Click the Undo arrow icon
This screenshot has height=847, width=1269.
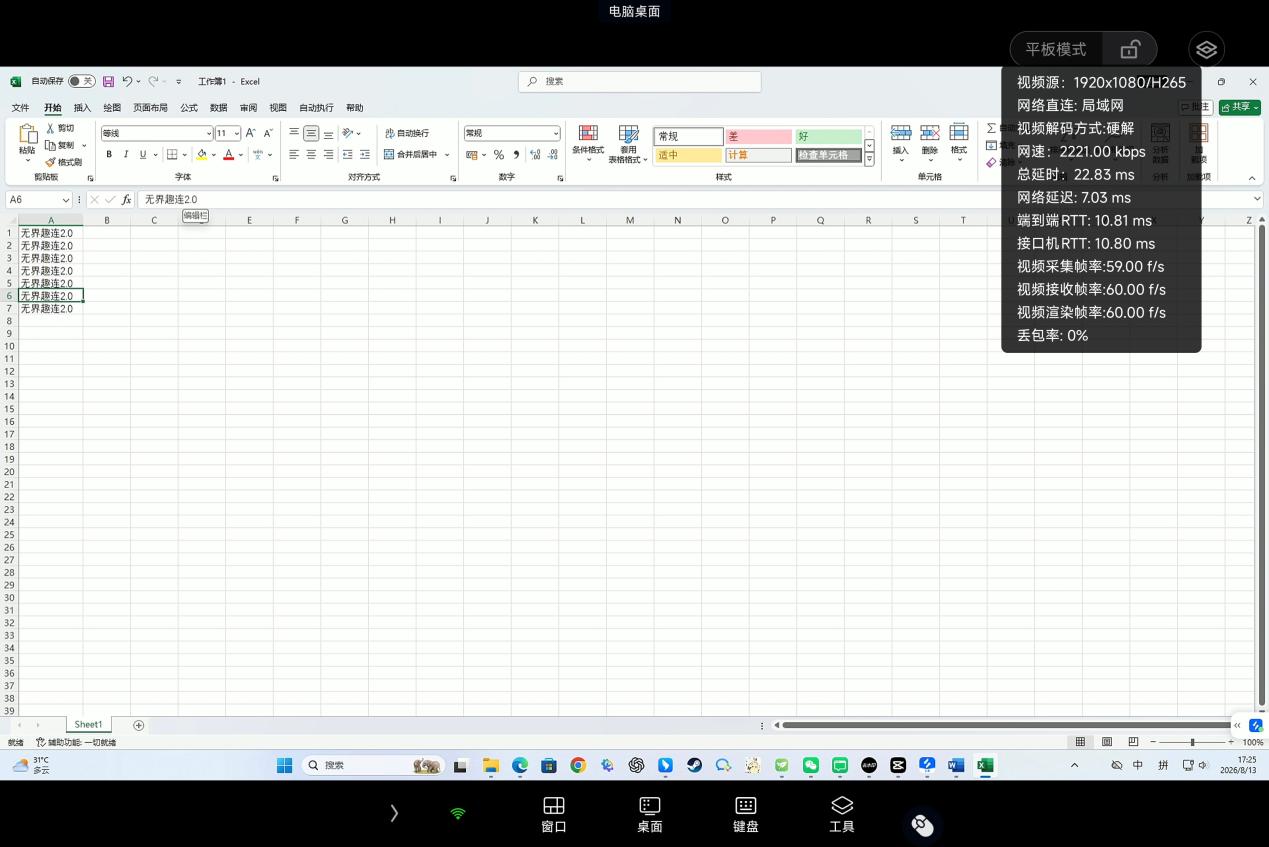pyautogui.click(x=127, y=82)
